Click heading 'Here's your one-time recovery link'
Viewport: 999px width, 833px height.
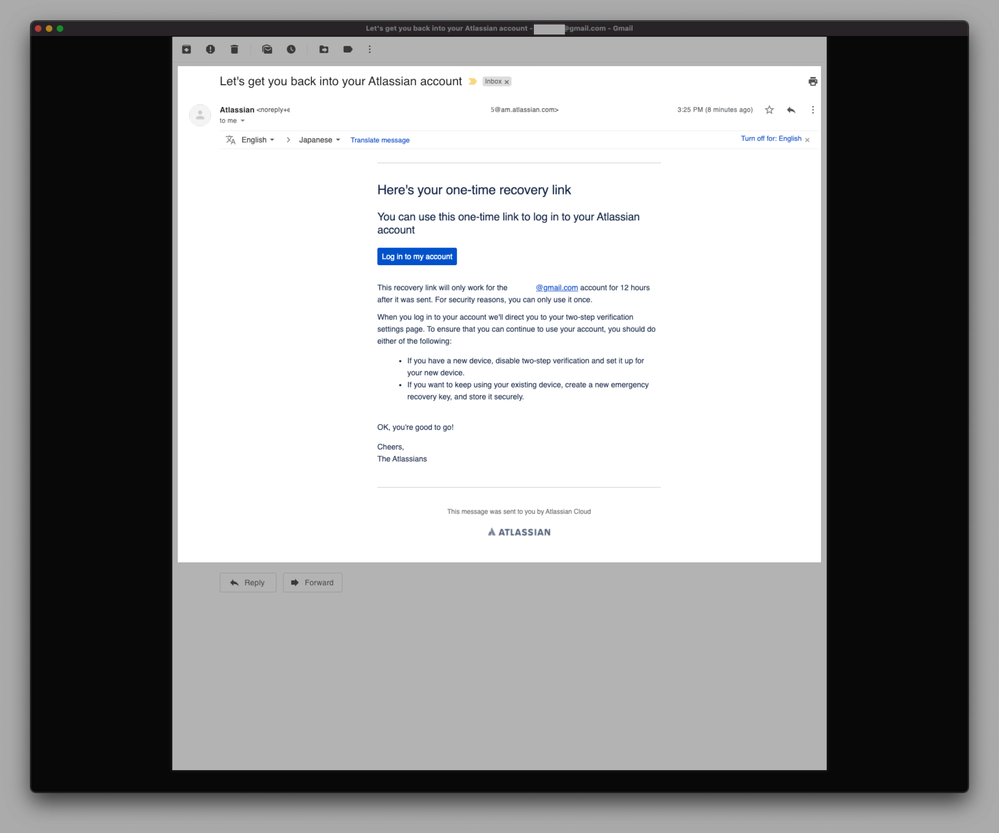pos(474,190)
